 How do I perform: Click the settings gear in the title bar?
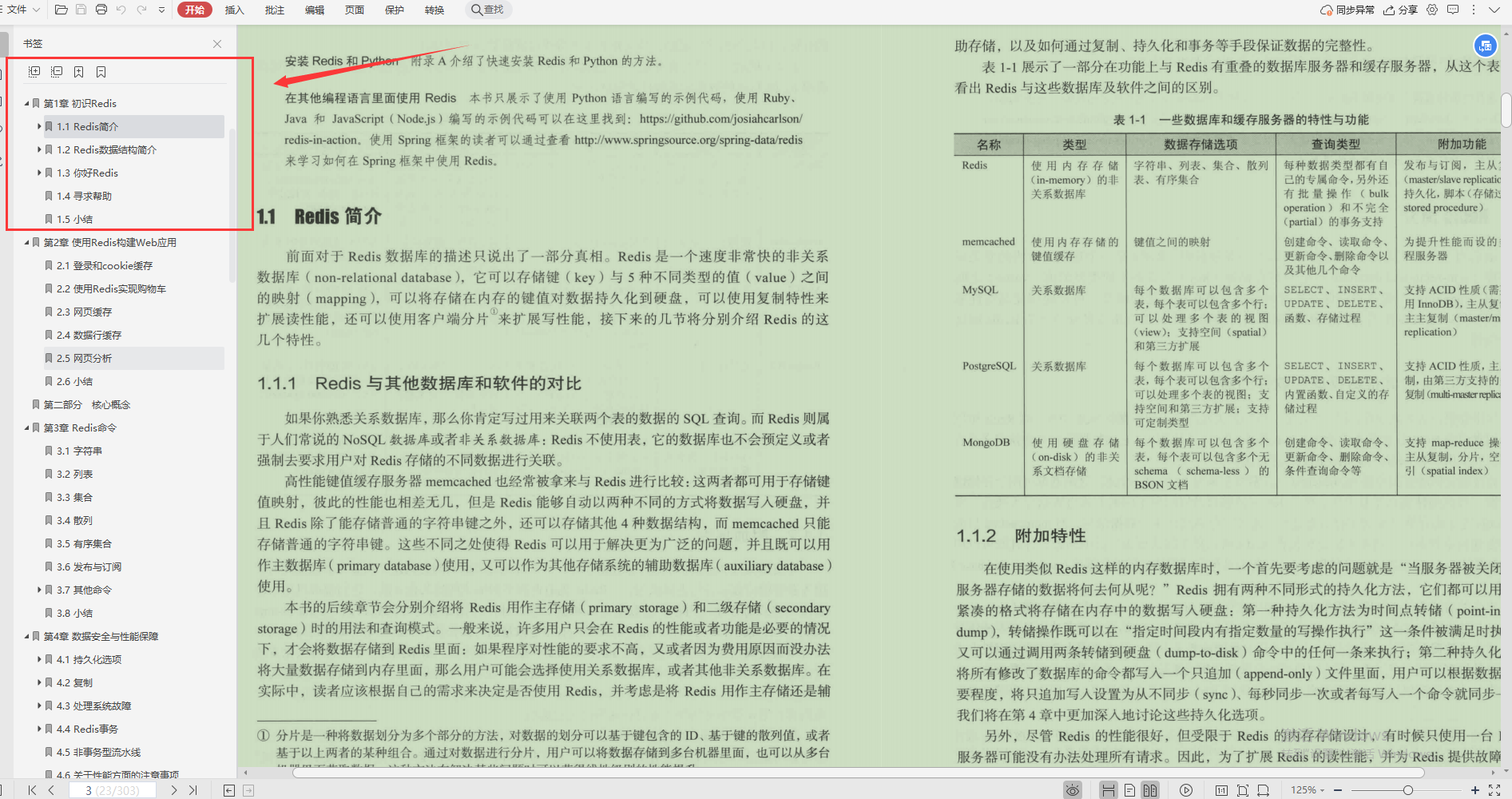coord(1431,9)
